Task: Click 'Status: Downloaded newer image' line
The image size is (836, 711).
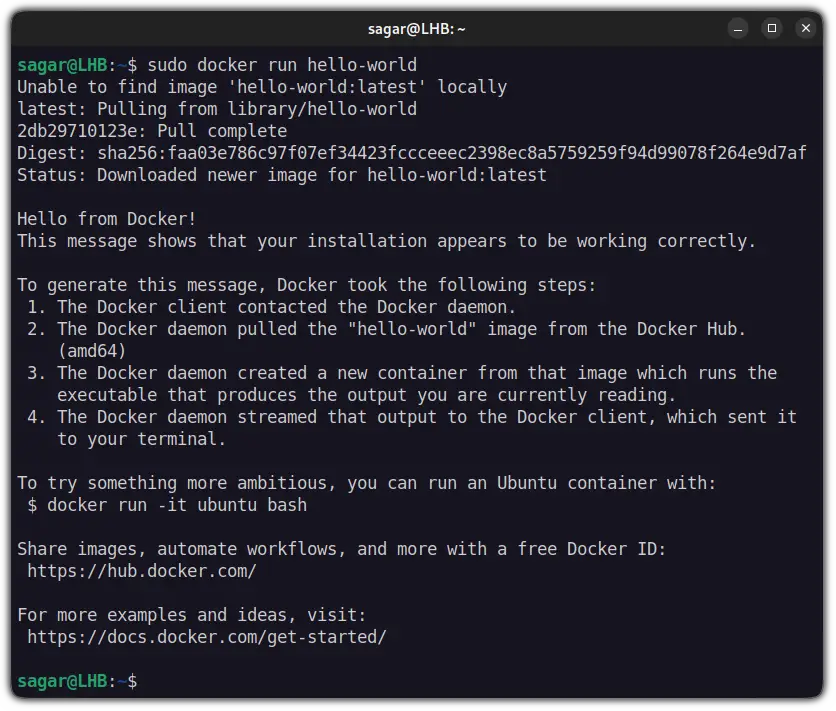Action: (x=282, y=175)
